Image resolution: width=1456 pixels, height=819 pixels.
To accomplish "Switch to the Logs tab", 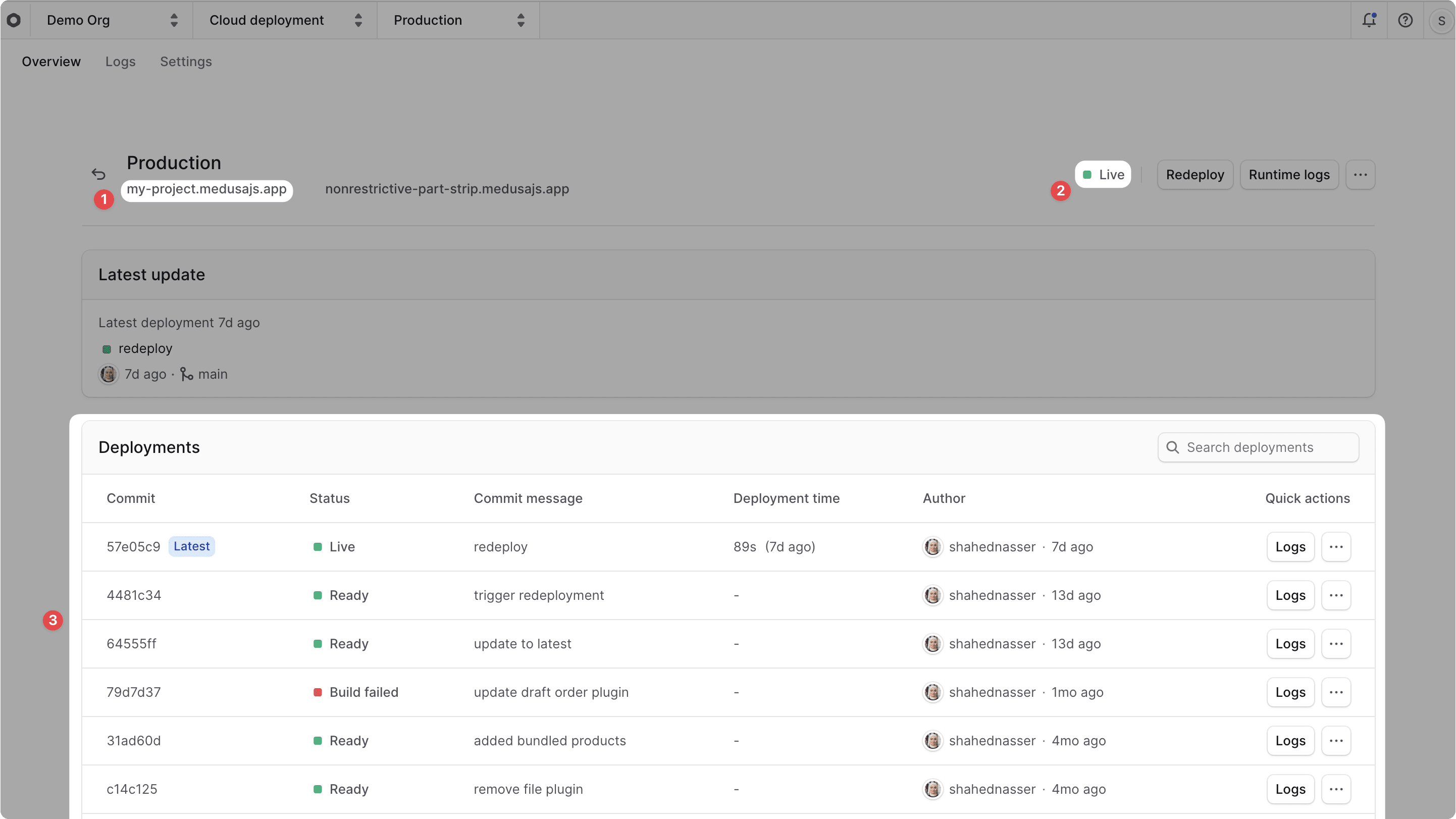I will click(120, 62).
